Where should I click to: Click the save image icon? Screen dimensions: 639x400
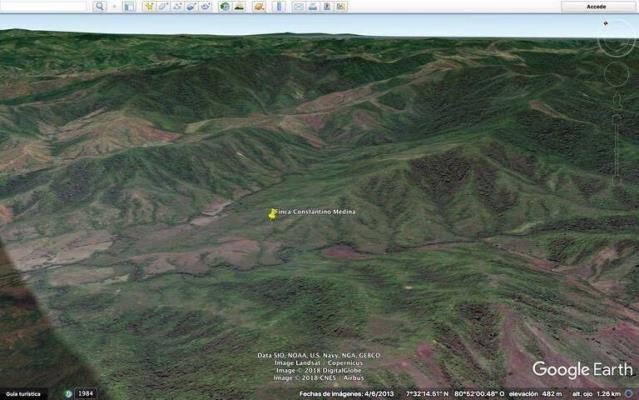(x=326, y=6)
